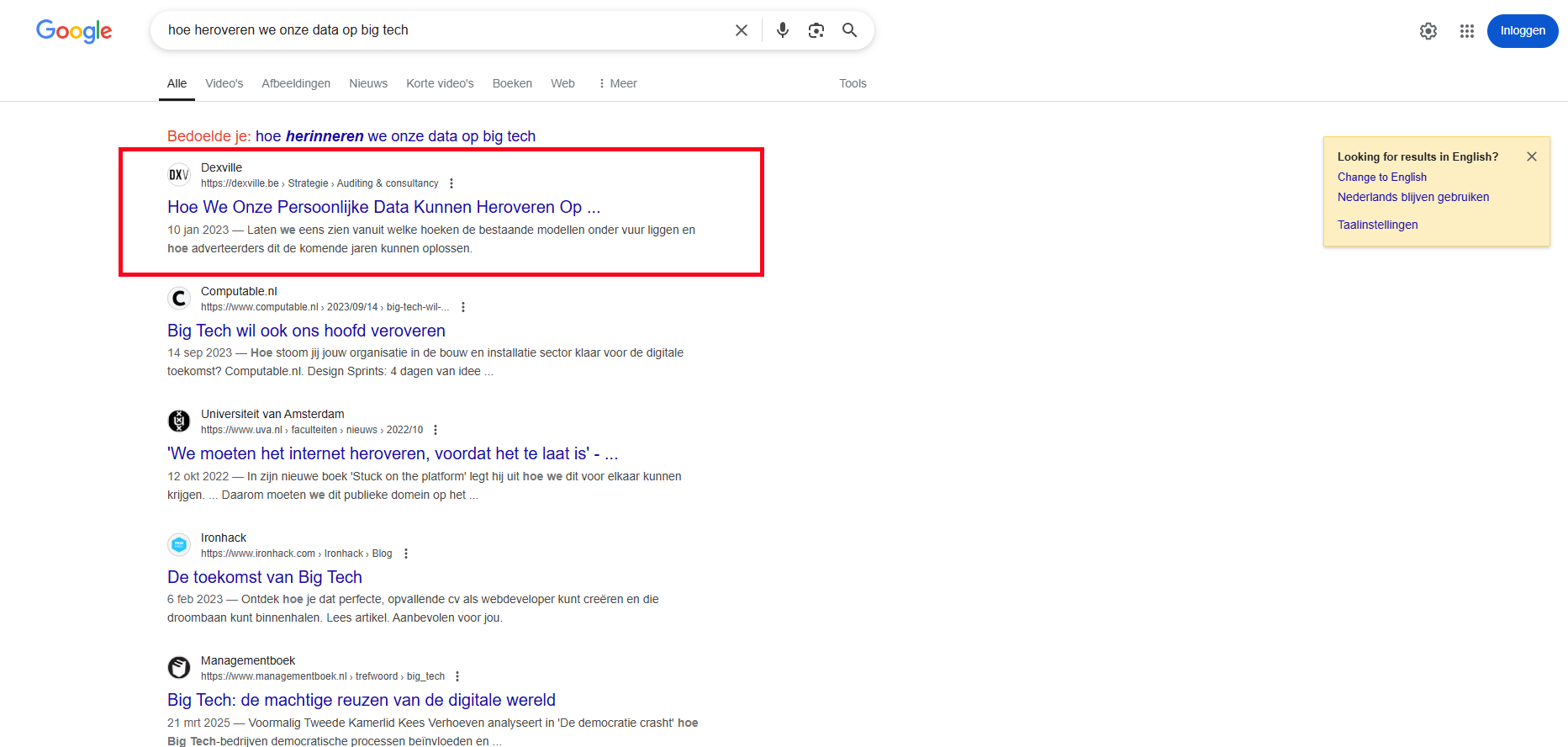1568x747 pixels.
Task: Open 'De toekomst van Big Tech' result
Action: click(x=265, y=577)
